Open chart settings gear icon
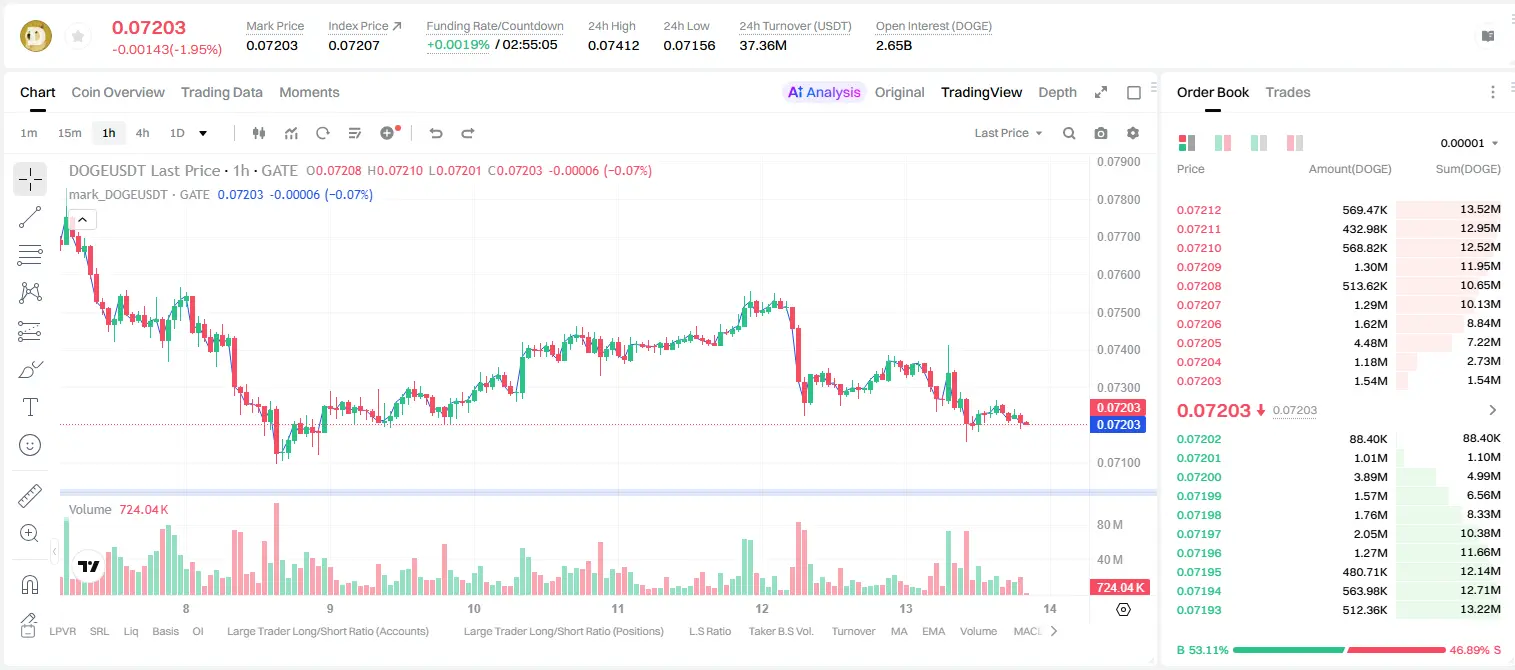This screenshot has width=1515, height=670. pyautogui.click(x=1133, y=133)
